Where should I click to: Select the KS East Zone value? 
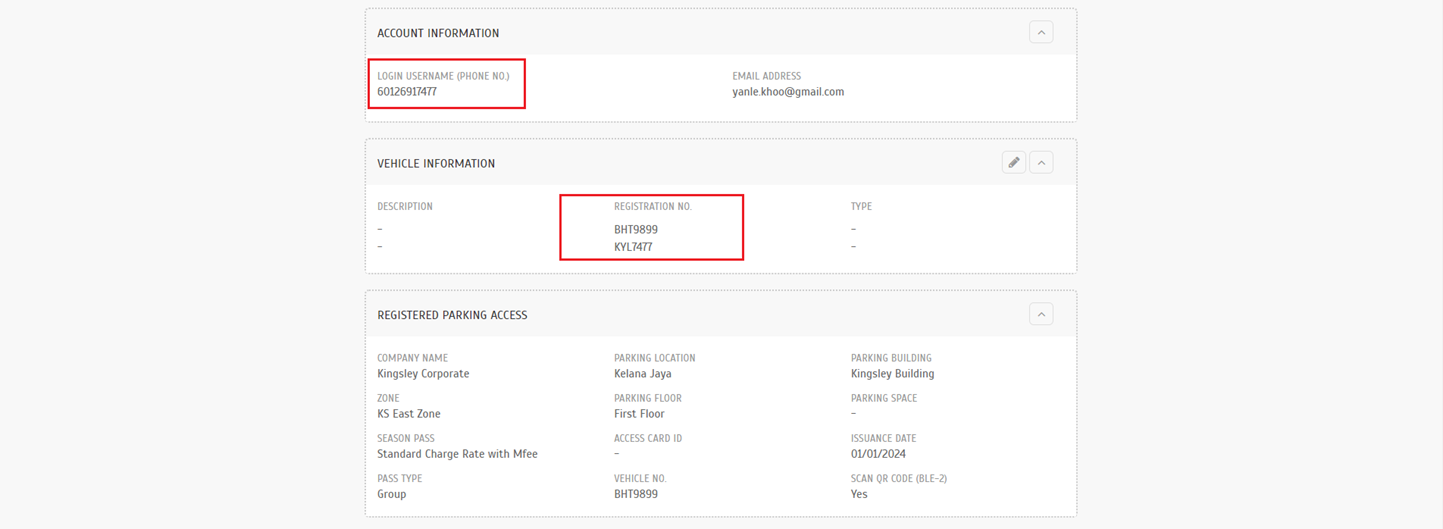pos(409,414)
